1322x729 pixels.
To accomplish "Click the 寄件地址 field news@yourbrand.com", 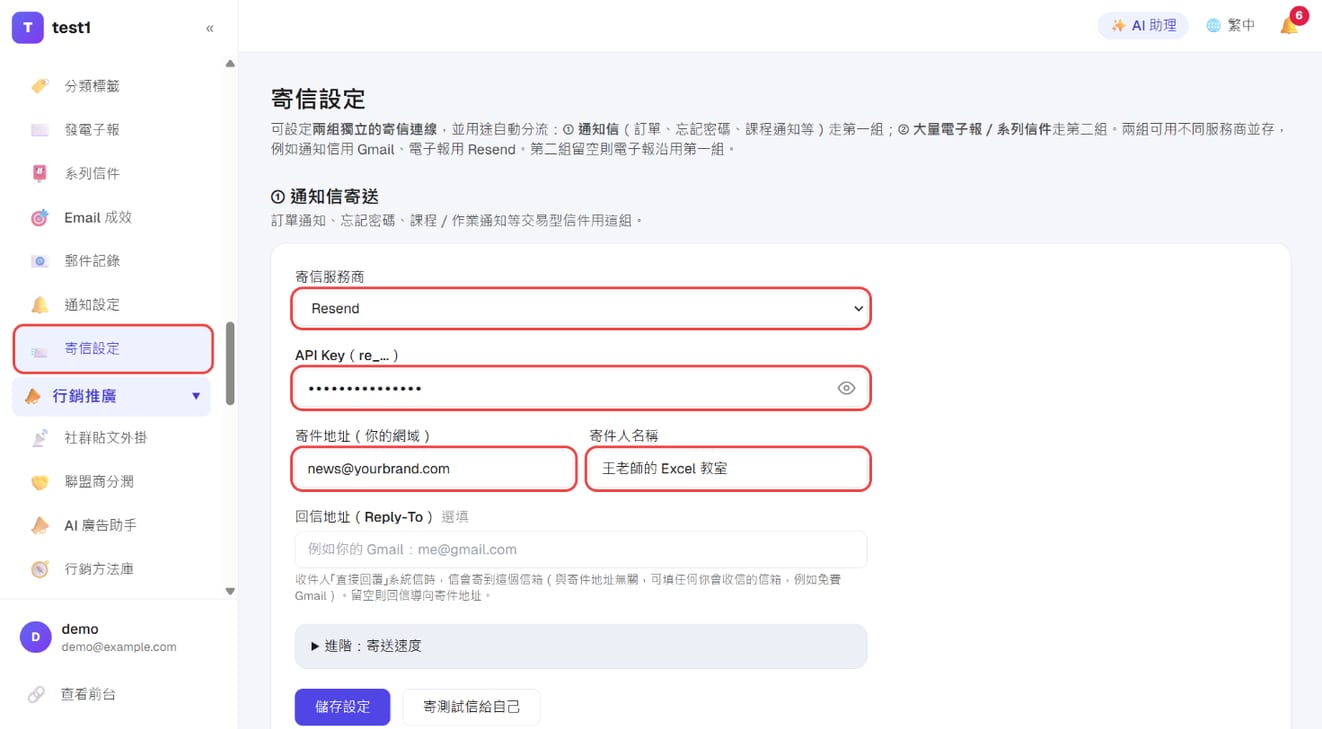I will pyautogui.click(x=434, y=469).
